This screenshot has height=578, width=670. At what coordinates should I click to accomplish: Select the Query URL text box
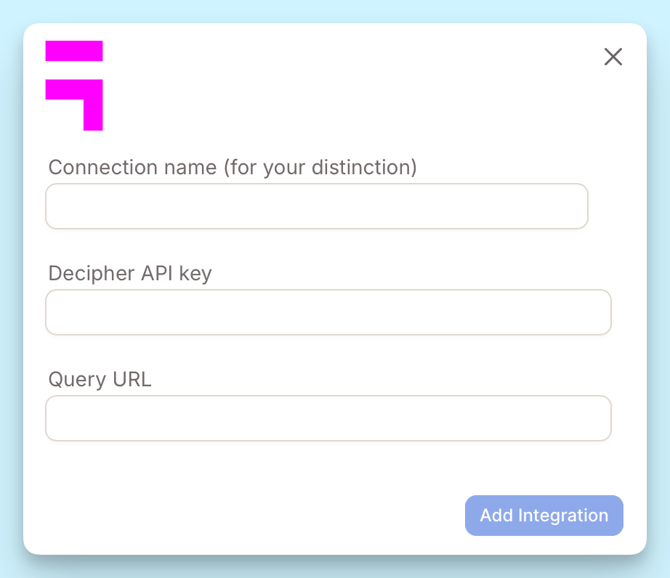coord(328,418)
